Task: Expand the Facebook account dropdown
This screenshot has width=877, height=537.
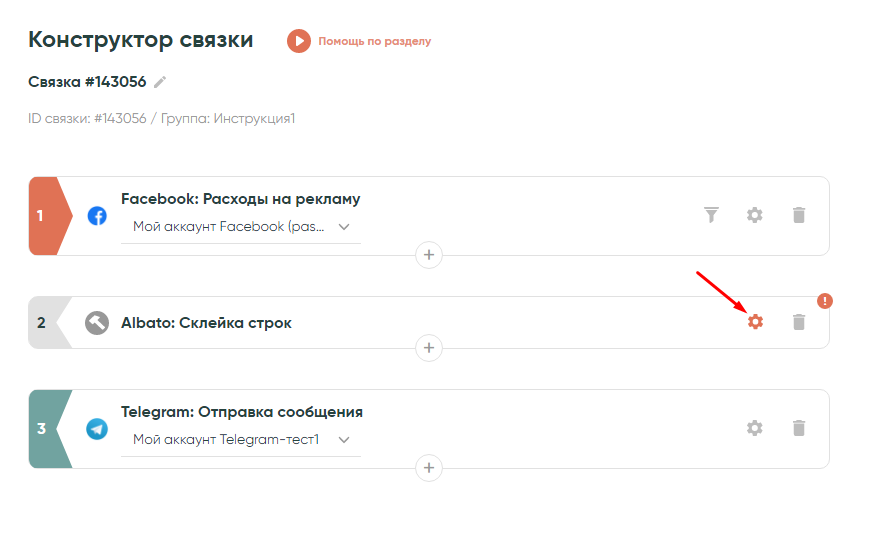Action: (x=343, y=227)
